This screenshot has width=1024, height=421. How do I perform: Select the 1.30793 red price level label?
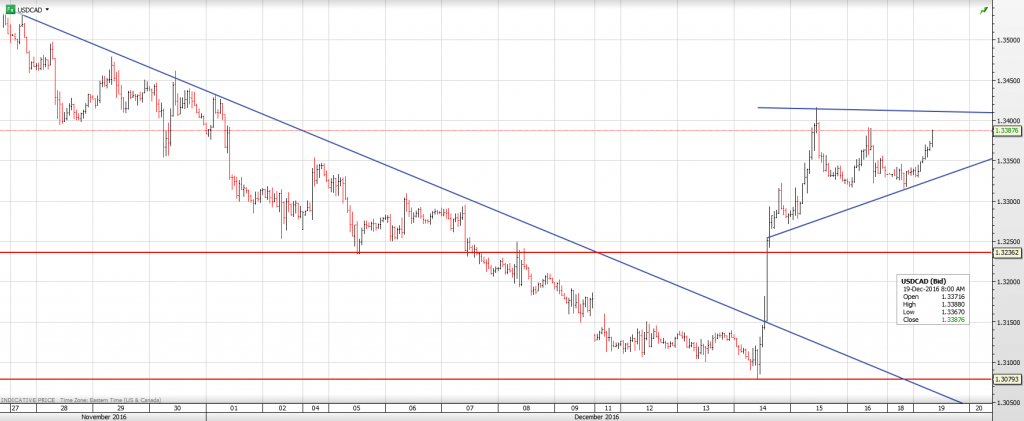[1007, 379]
